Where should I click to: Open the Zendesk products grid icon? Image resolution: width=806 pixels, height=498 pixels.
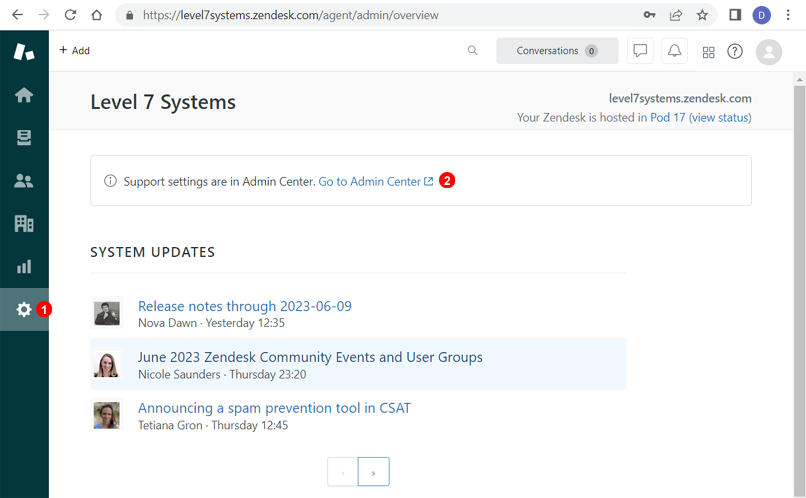708,52
